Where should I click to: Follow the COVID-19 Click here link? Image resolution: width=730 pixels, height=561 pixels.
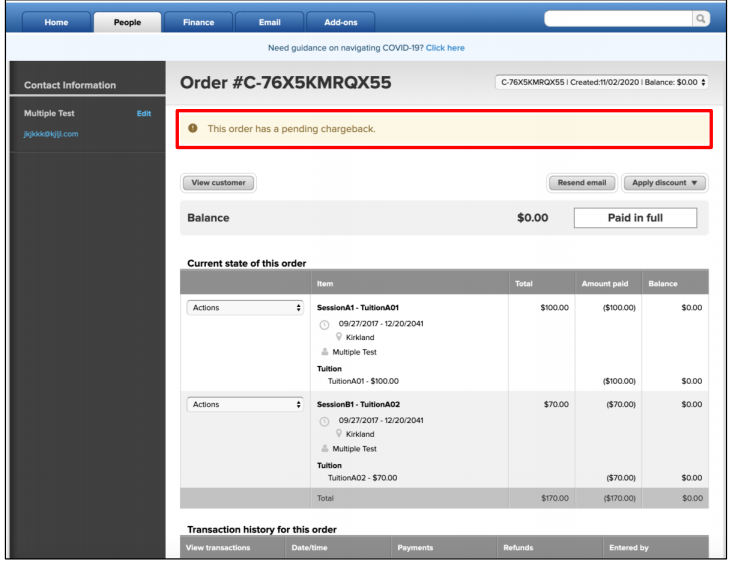445,48
